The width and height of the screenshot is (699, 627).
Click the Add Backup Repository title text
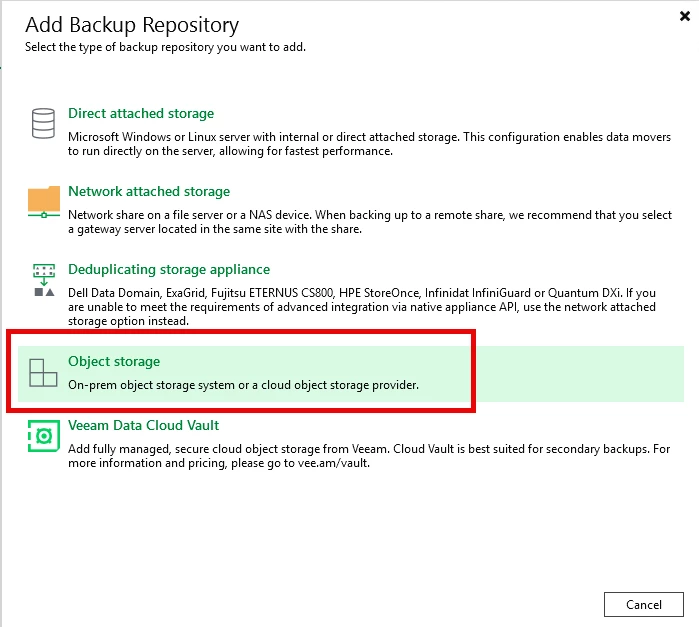tap(132, 25)
